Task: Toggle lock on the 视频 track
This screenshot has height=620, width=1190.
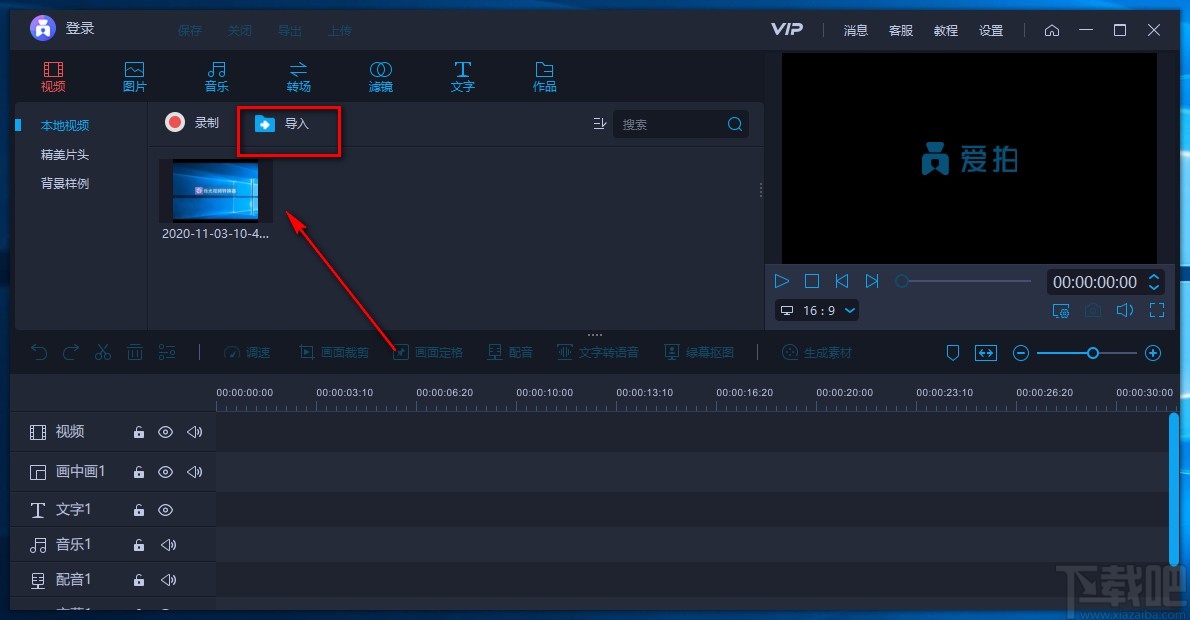Action: tap(139, 433)
